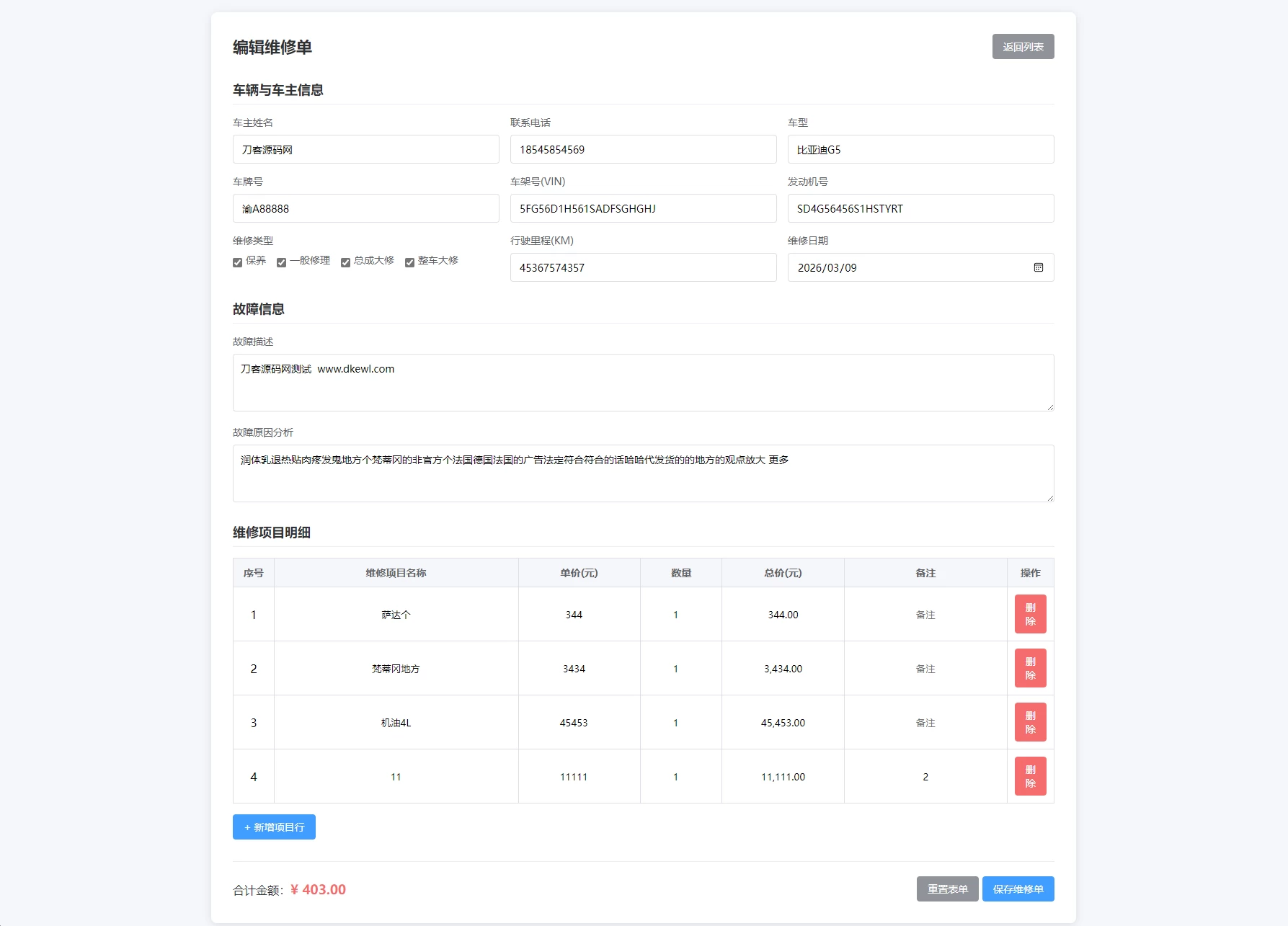Viewport: 1288px width, 926px height.
Task: Uncheck the 整车大修 checkbox
Action: 409,262
